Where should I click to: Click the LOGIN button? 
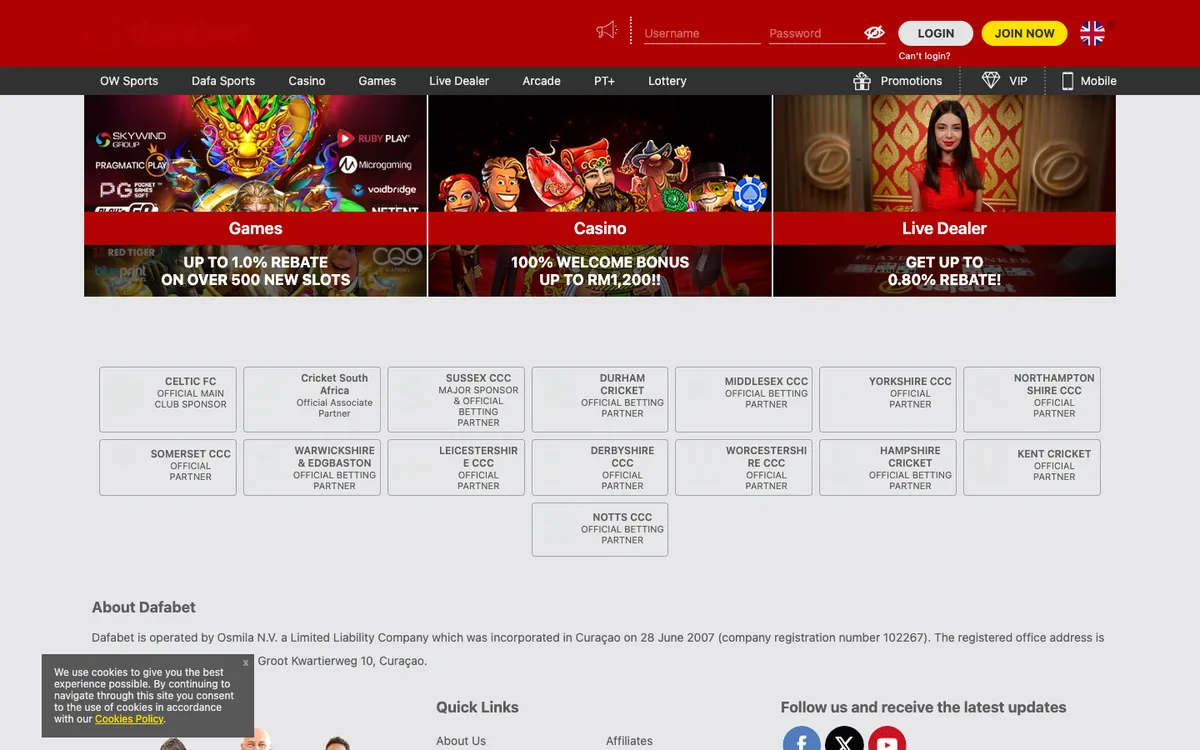point(935,33)
